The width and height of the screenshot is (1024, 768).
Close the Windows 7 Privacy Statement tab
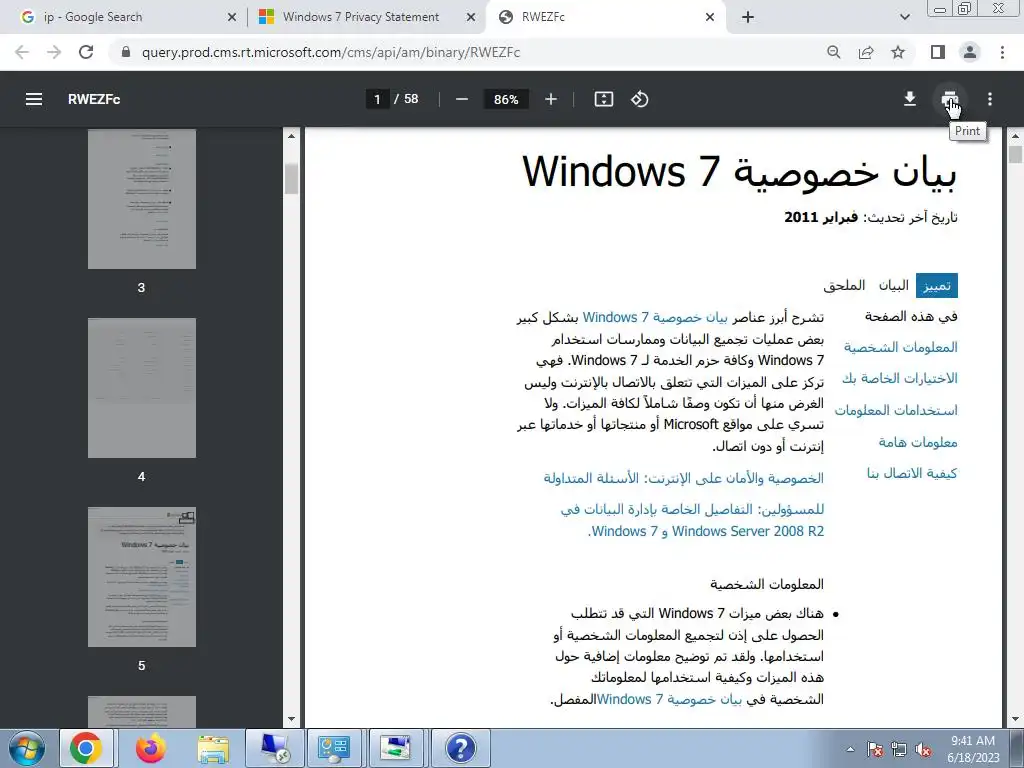[471, 17]
